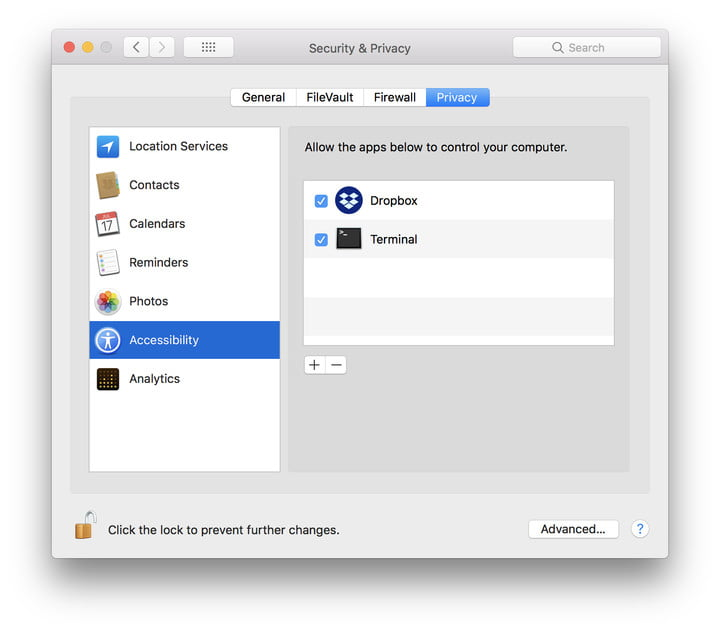Select the Contacts address book icon
This screenshot has width=720, height=632.
[108, 185]
